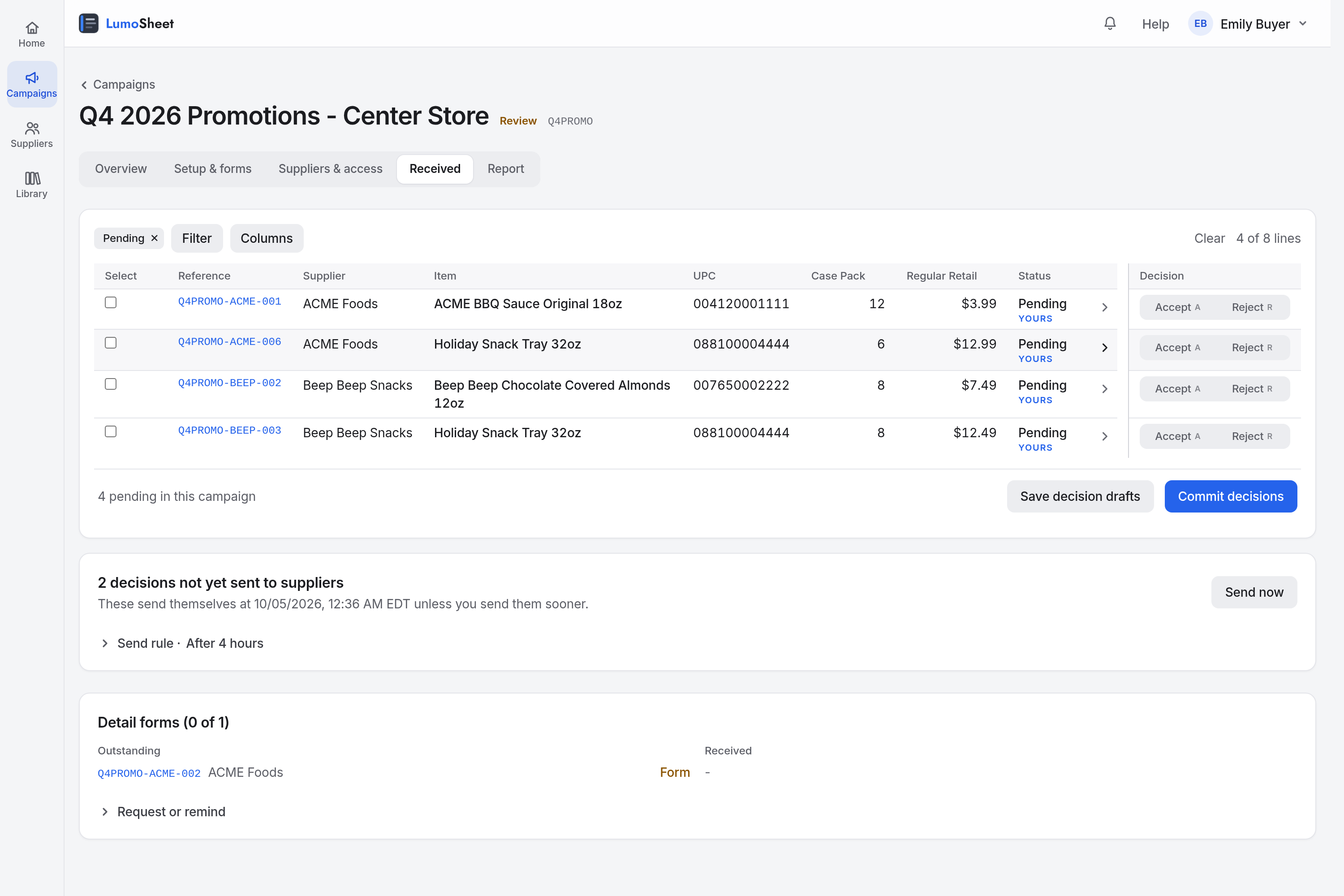Click Send now button
Viewport: 1344px width, 896px height.
(x=1254, y=592)
